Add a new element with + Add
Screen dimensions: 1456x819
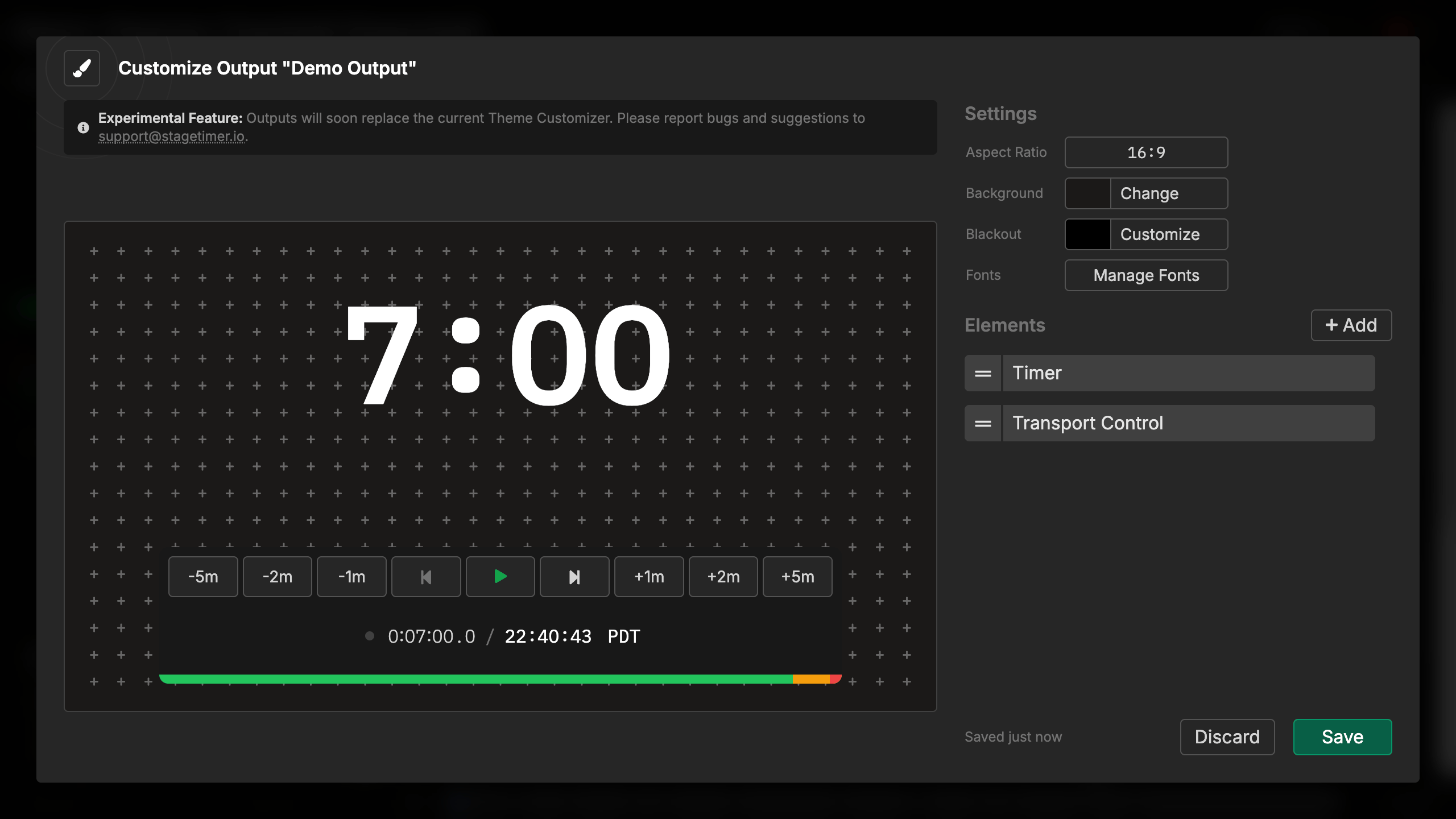1351,325
